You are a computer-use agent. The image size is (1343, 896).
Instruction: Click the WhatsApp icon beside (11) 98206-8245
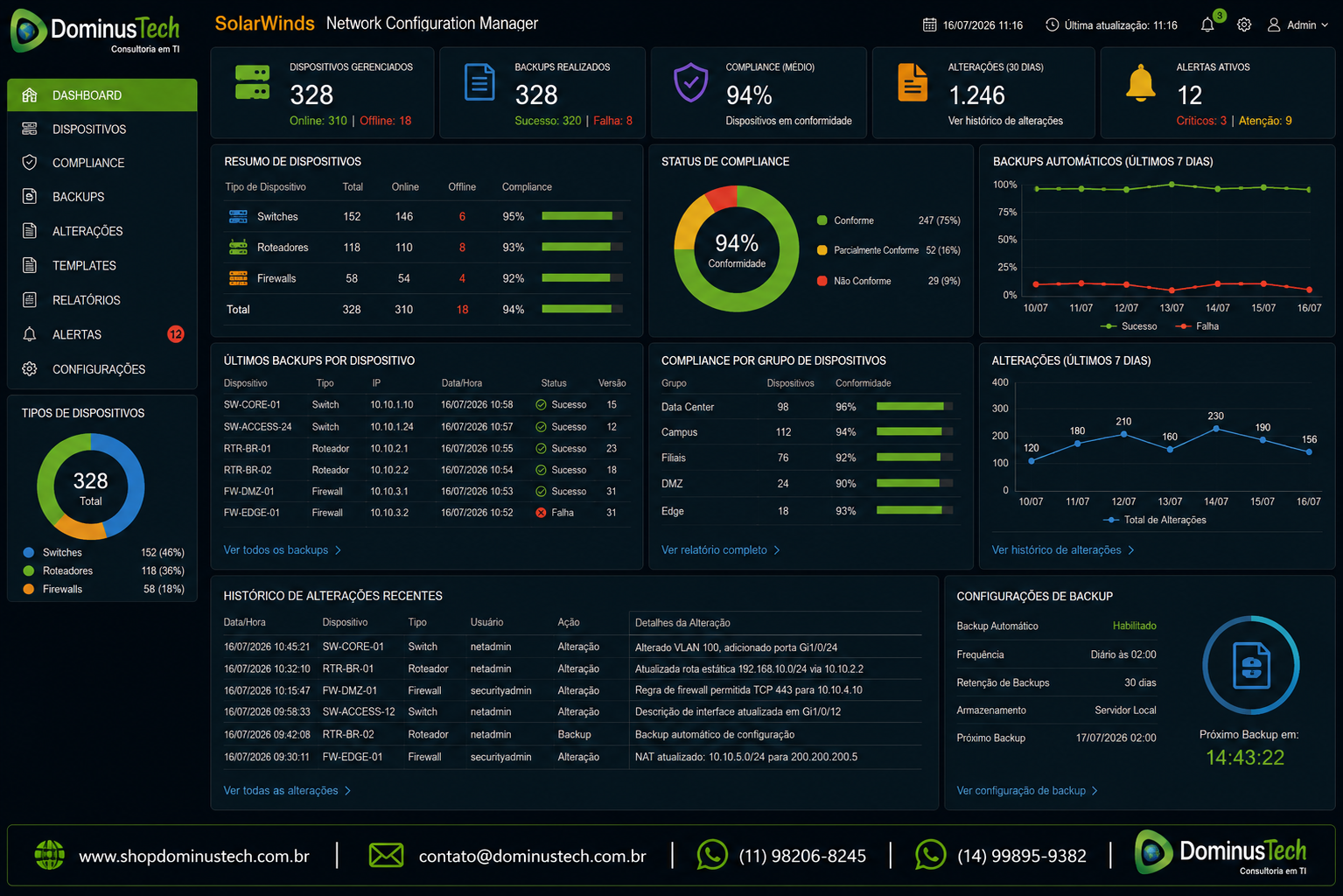pyautogui.click(x=712, y=855)
